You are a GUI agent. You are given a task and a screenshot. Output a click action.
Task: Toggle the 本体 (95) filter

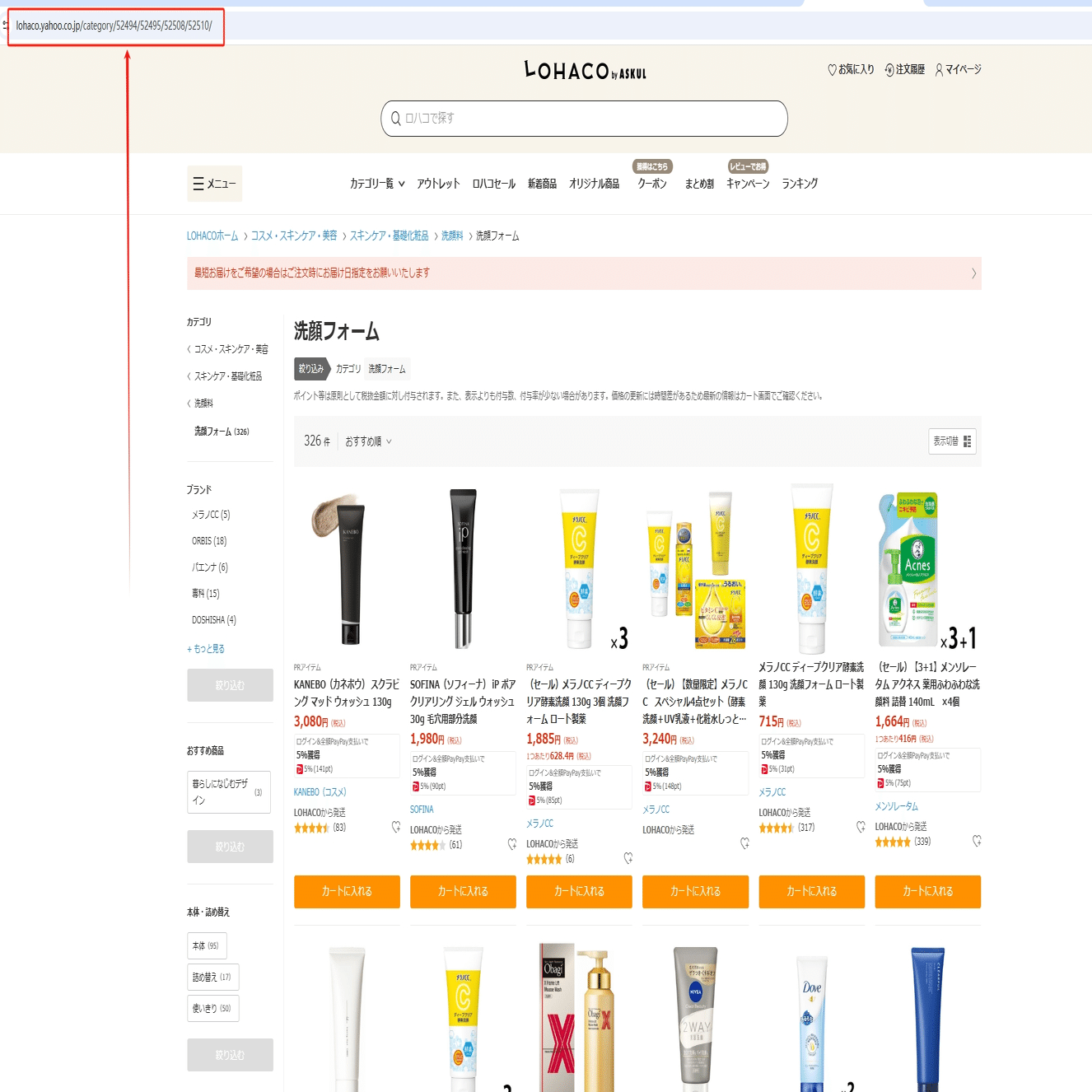point(207,946)
